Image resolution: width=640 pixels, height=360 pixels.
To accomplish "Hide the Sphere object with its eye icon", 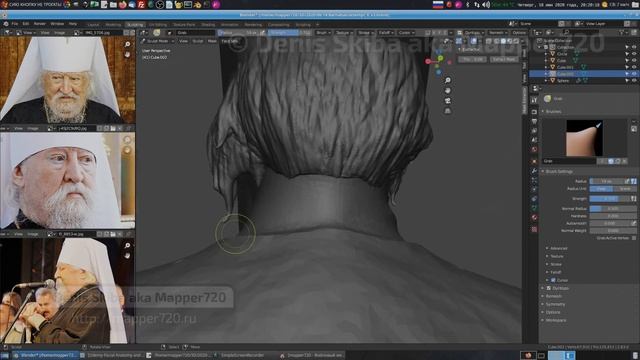I will (634, 80).
